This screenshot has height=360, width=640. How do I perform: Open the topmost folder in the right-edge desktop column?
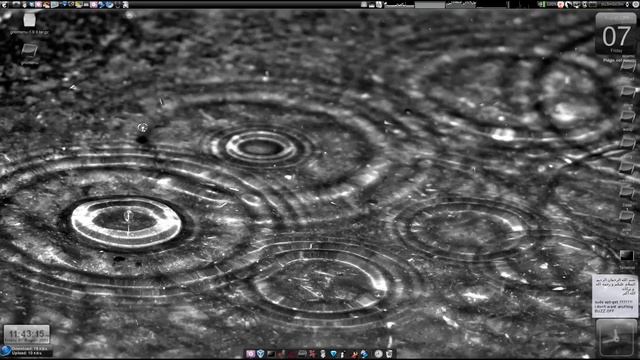[x=627, y=65]
